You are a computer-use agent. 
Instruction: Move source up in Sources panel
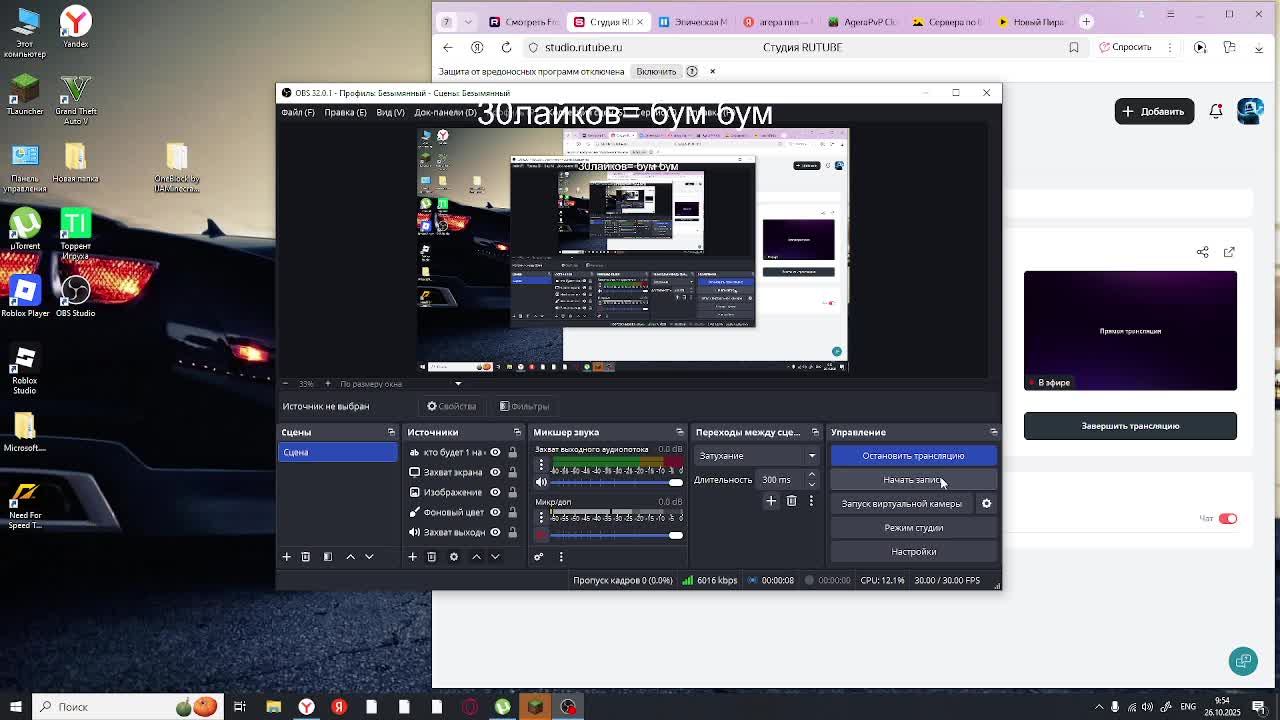coord(476,557)
